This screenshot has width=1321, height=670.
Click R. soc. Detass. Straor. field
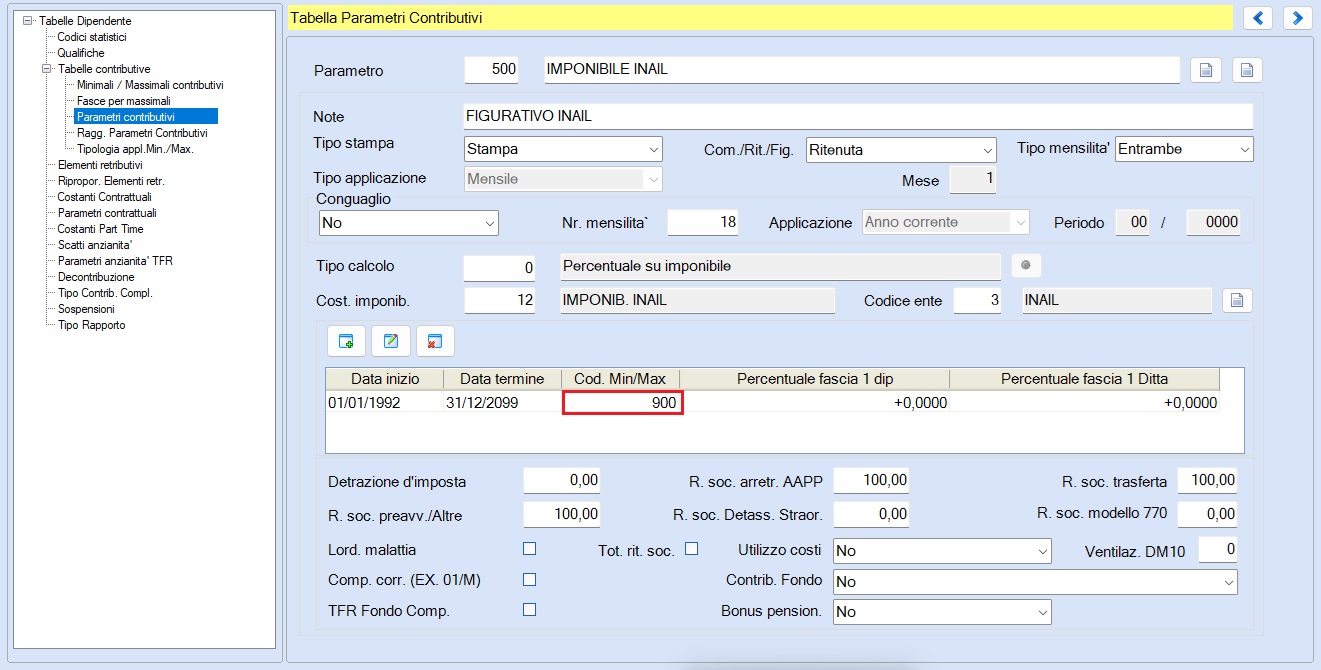872,515
